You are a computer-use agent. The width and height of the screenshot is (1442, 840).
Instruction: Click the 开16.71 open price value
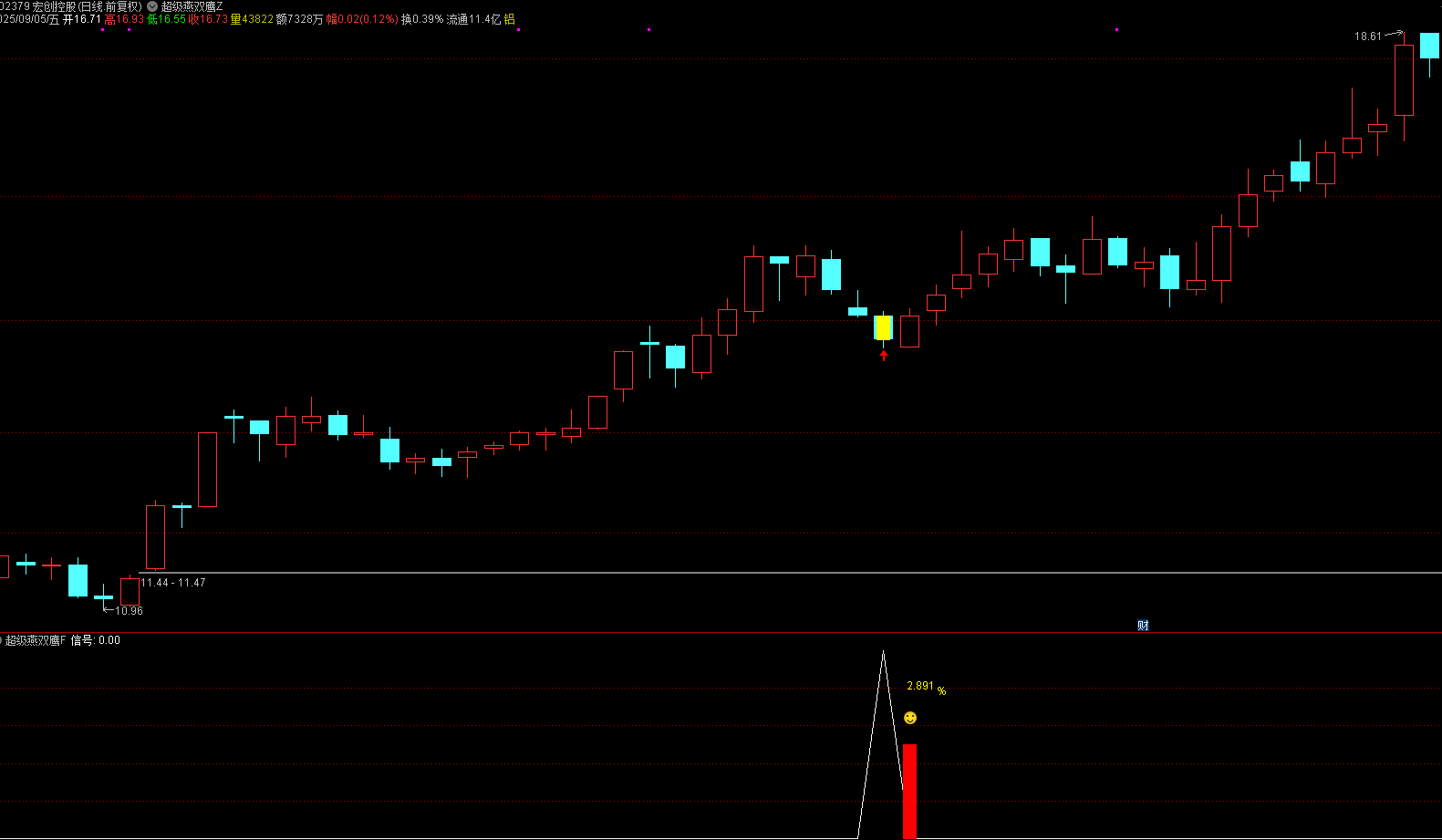coord(82,19)
